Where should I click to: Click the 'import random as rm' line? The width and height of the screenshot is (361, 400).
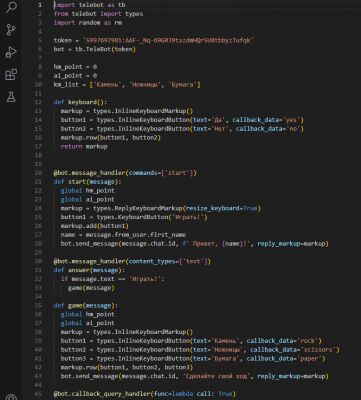click(88, 23)
